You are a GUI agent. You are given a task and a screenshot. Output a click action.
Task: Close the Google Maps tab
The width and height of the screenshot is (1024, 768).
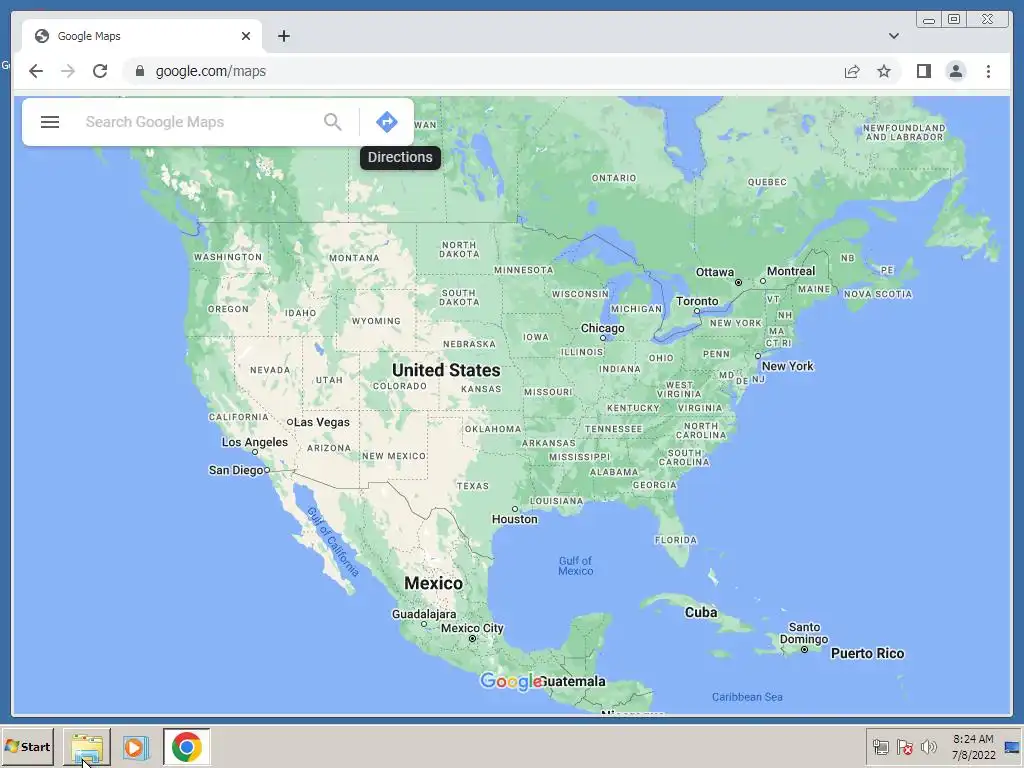[x=246, y=36]
